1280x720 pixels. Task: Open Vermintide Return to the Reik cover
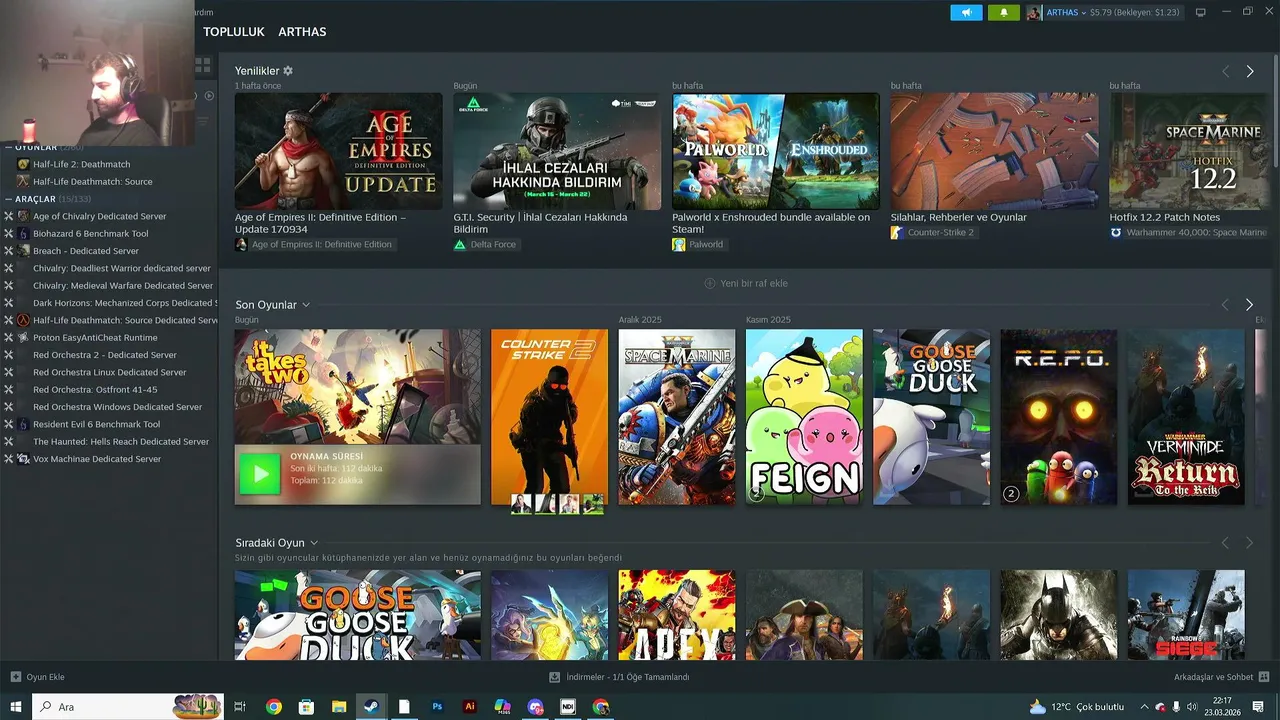[1186, 417]
